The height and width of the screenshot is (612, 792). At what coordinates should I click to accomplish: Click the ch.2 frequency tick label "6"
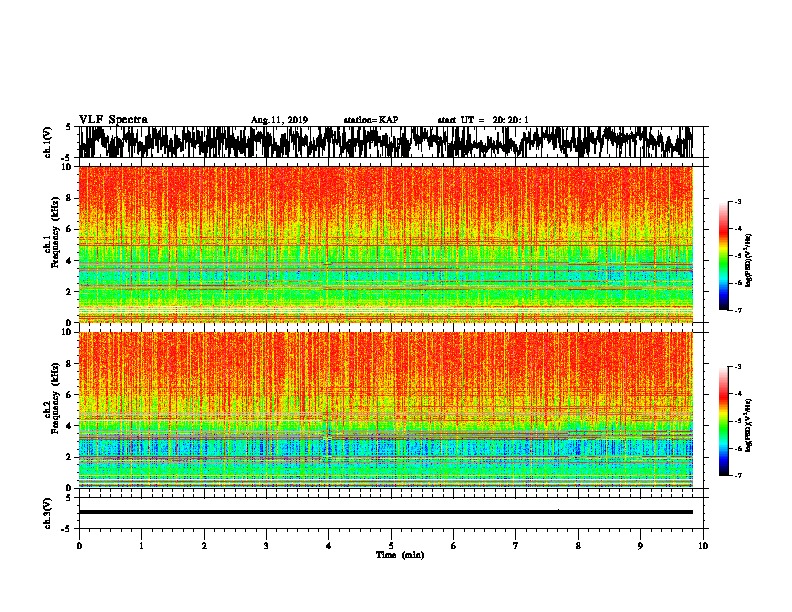tap(70, 394)
